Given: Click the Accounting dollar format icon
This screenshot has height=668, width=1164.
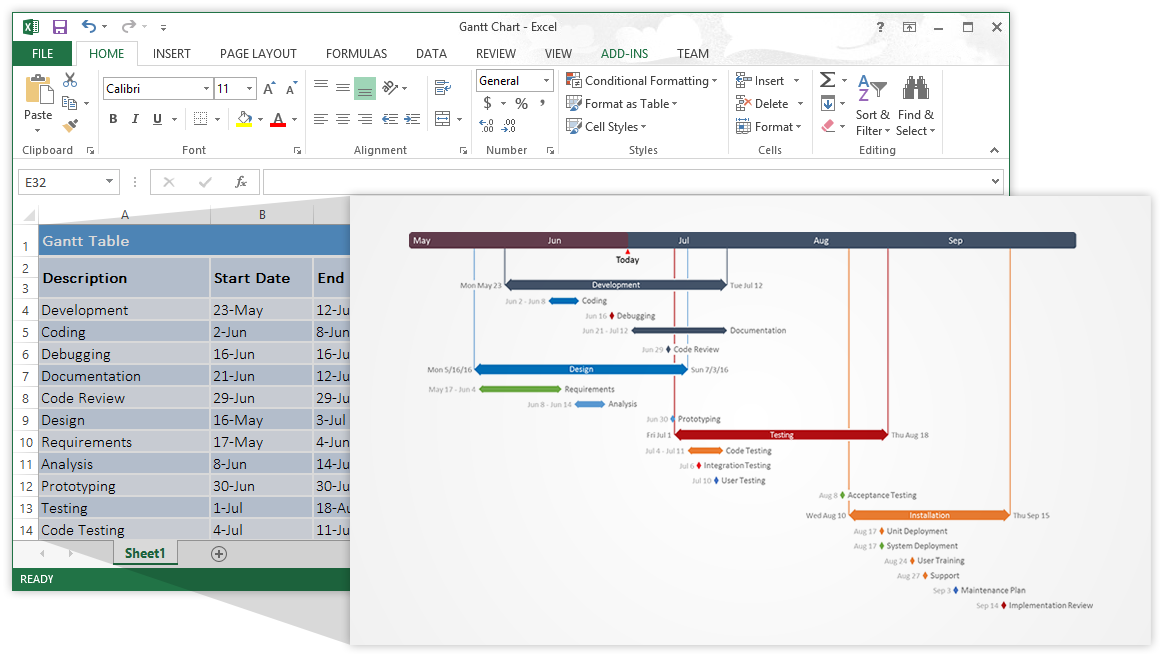Looking at the screenshot, I should tap(488, 103).
